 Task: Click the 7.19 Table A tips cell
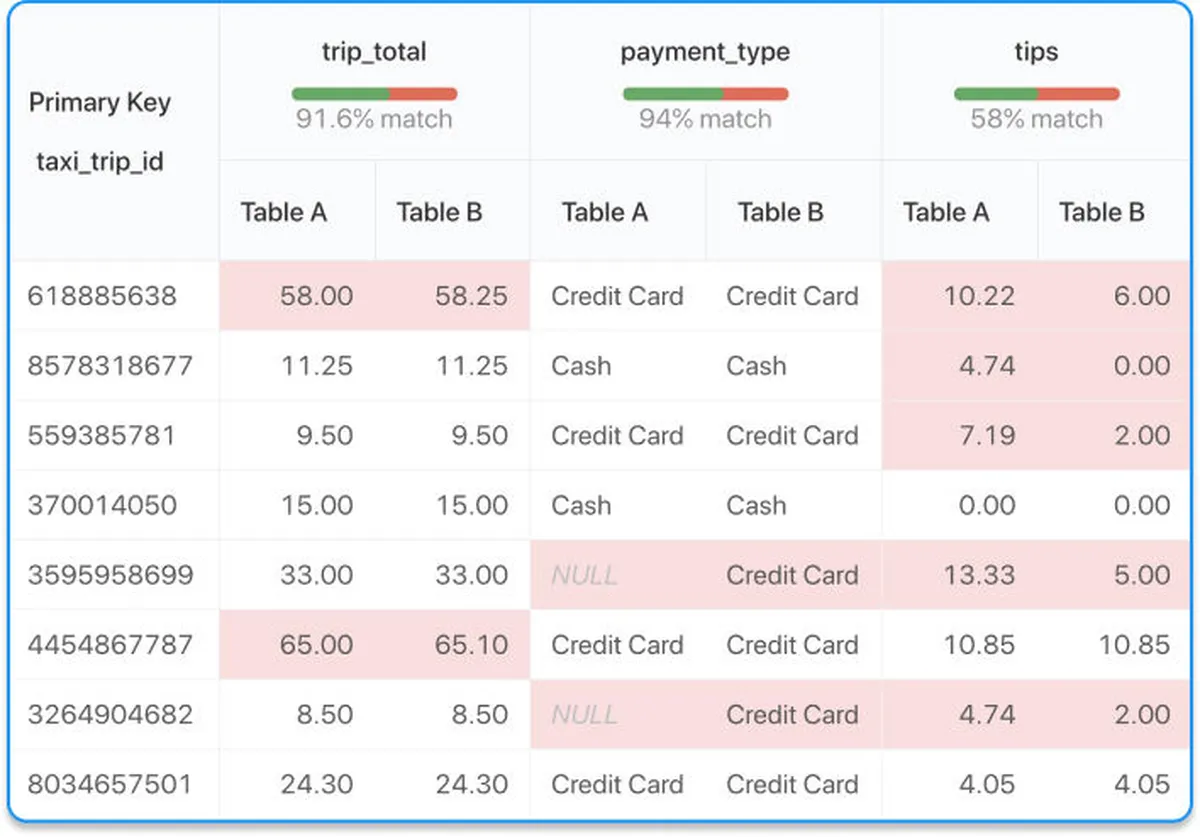(985, 436)
